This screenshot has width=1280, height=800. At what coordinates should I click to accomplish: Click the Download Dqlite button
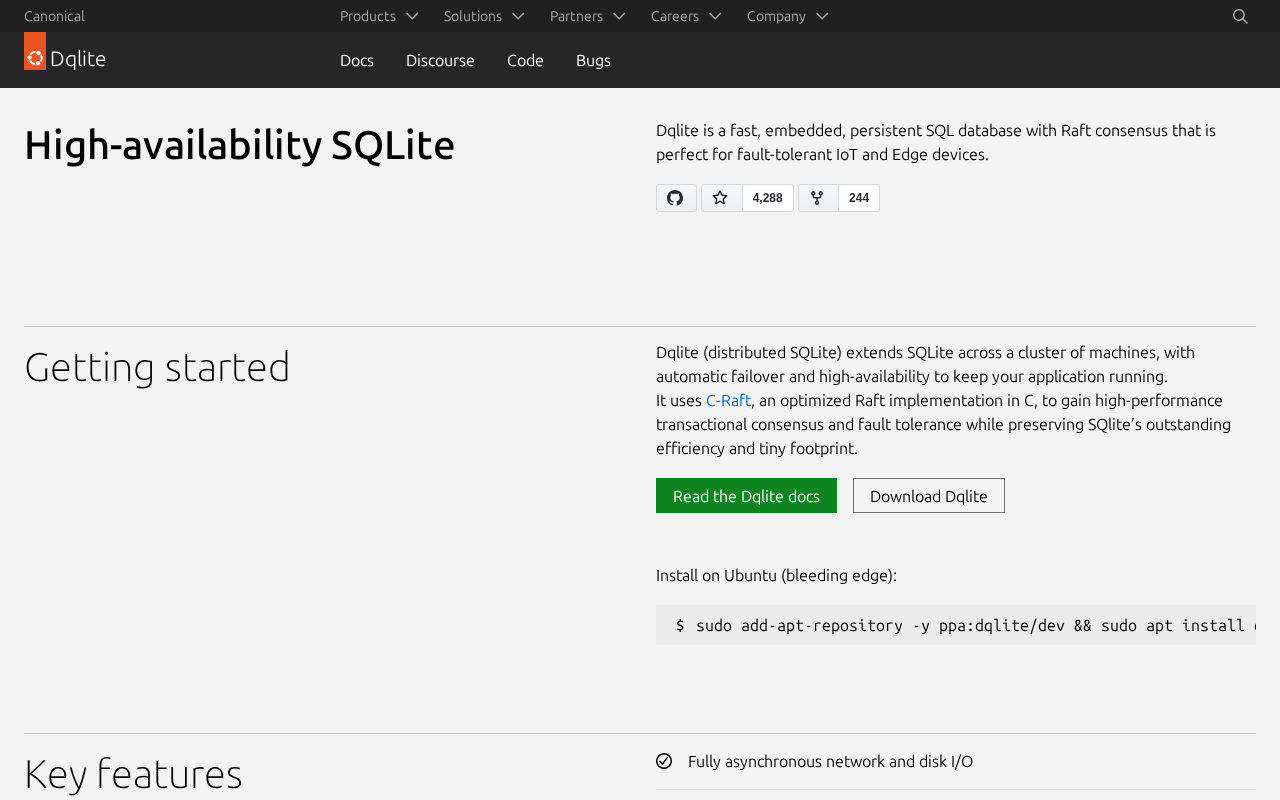click(929, 496)
